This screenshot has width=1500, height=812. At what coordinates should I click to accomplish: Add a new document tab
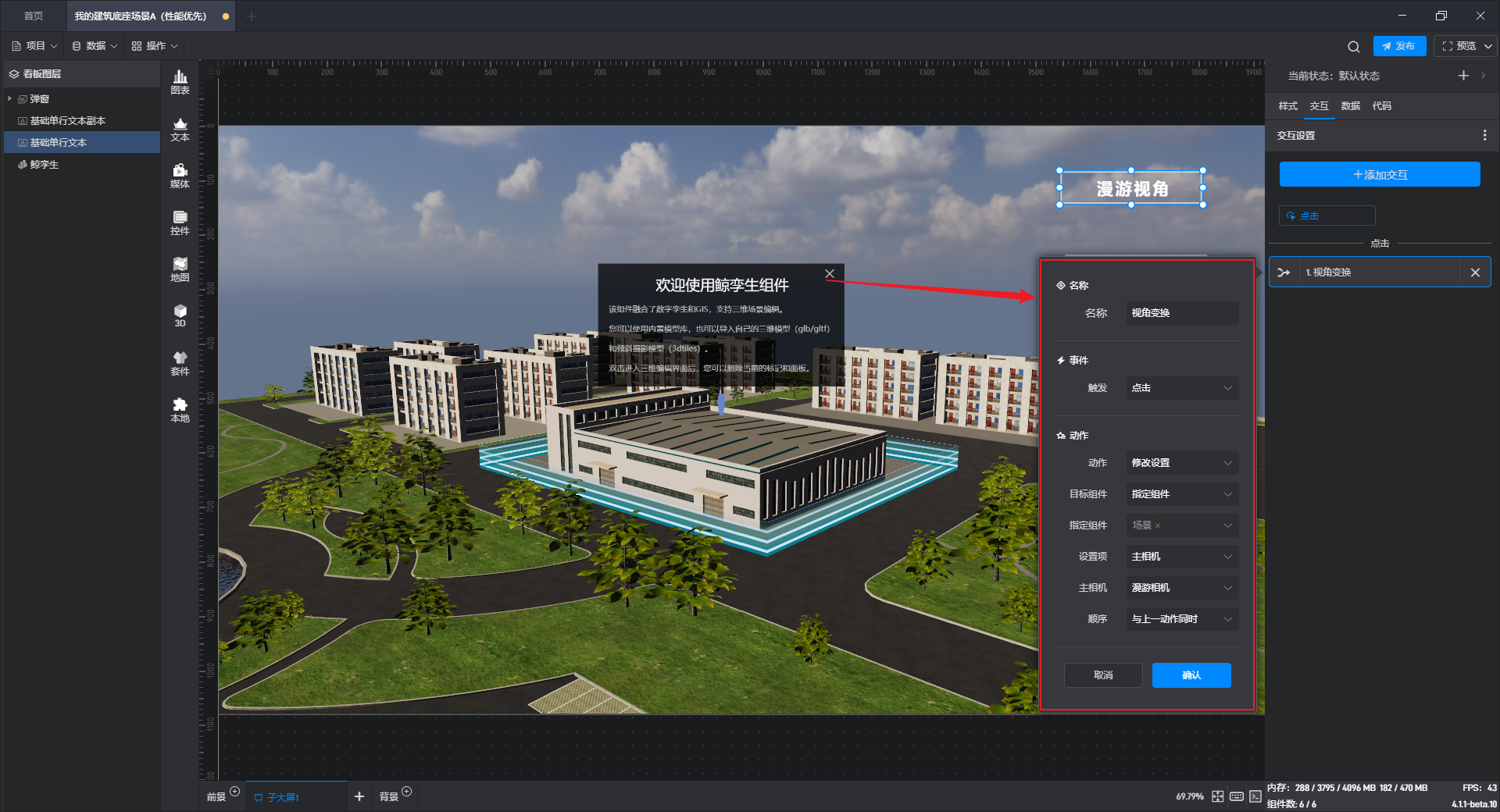(252, 16)
